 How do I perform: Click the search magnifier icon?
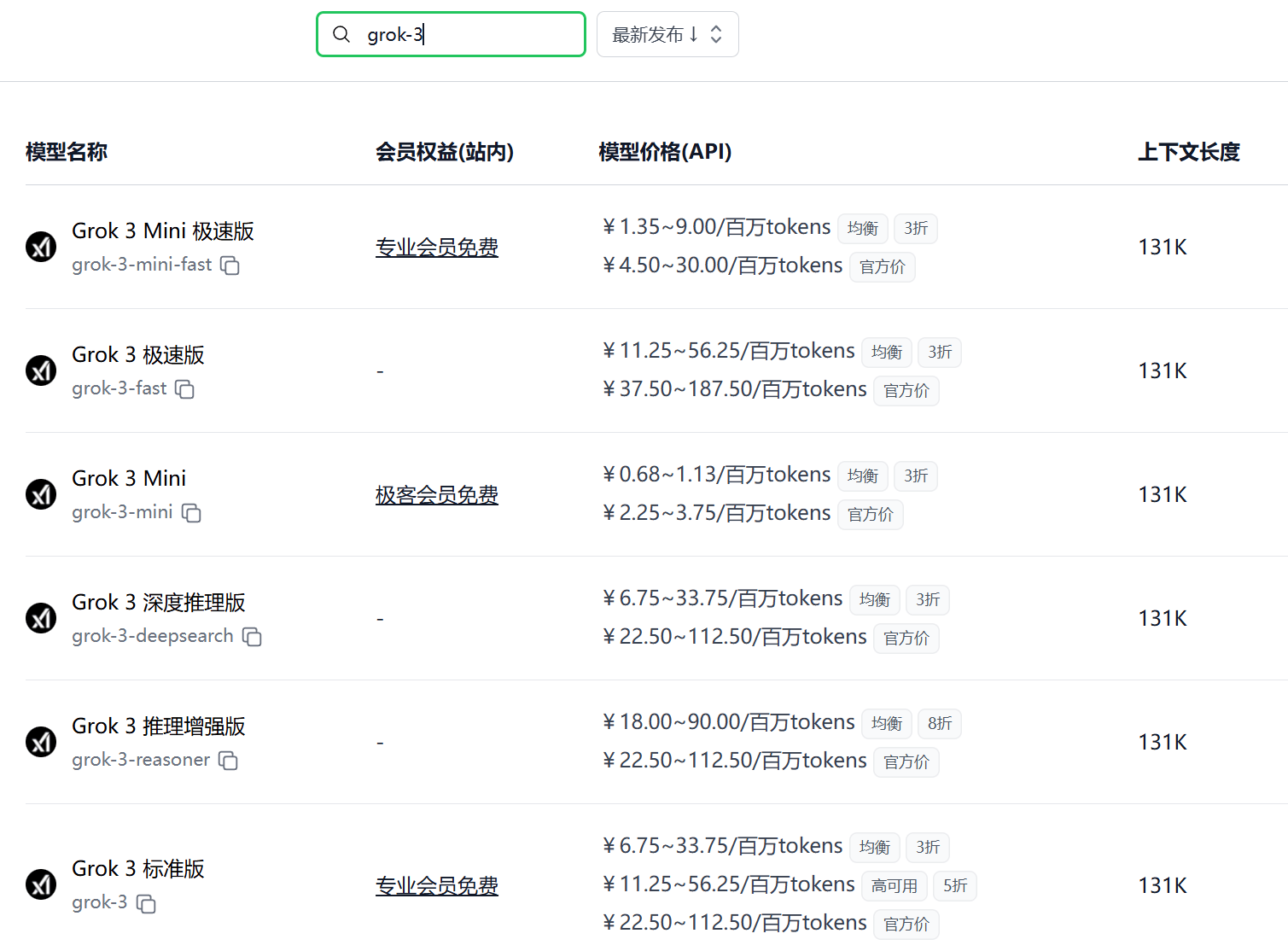click(341, 34)
